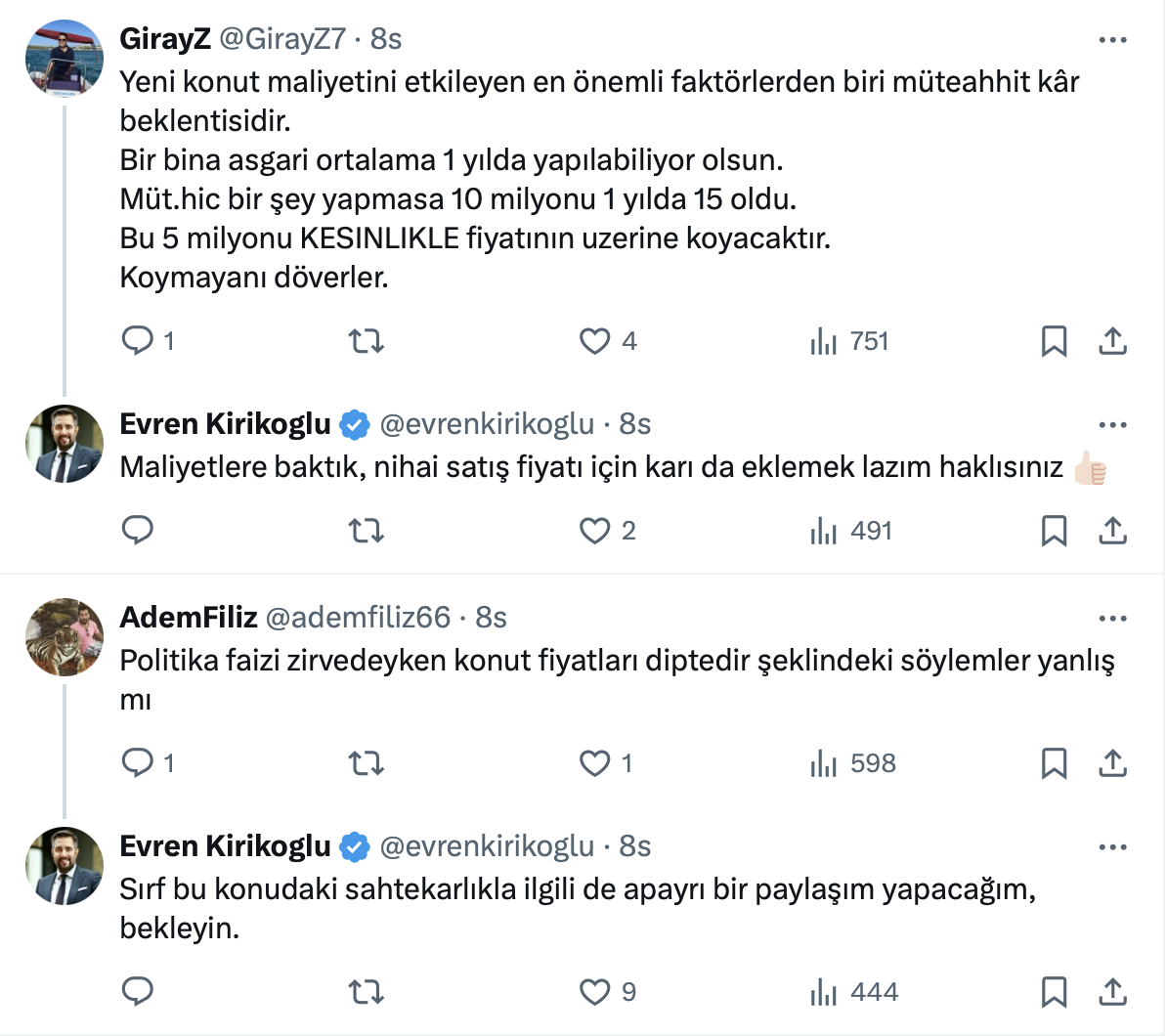View analytics showing 751 views
The height and width of the screenshot is (1036, 1167).
pyautogui.click(x=849, y=341)
